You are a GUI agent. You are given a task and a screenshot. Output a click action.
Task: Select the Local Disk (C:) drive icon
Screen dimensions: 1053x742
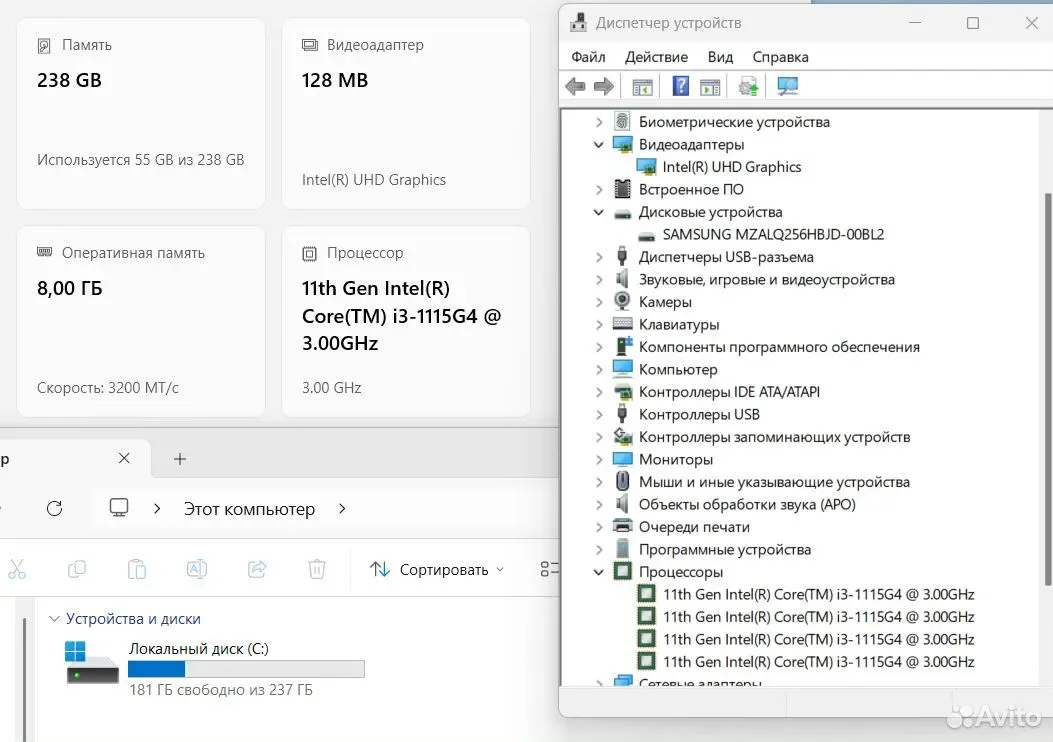tap(92, 663)
